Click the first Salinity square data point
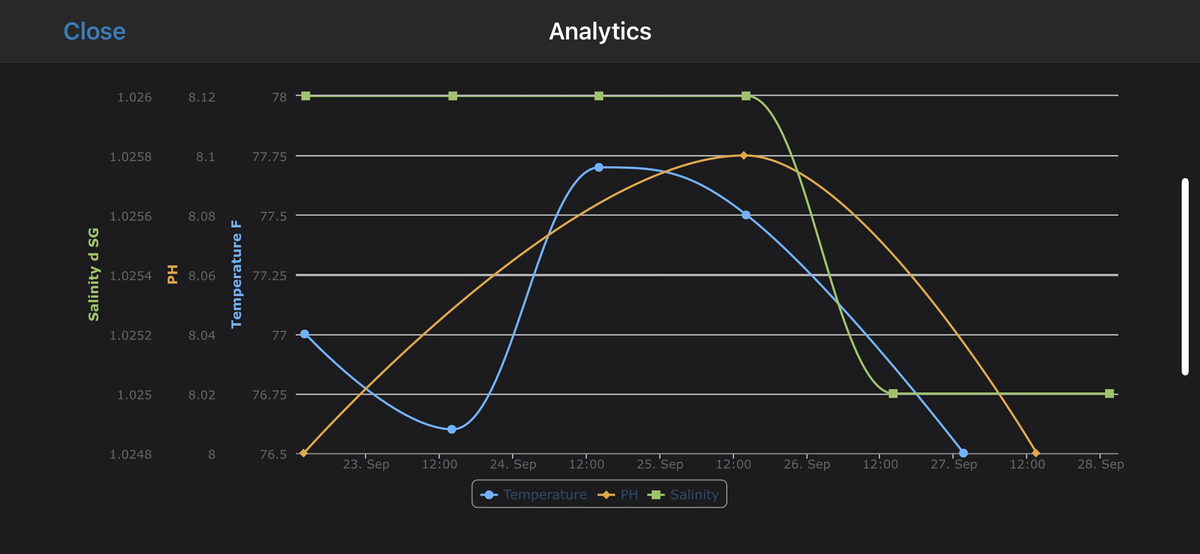Image resolution: width=1200 pixels, height=554 pixels. tap(306, 96)
